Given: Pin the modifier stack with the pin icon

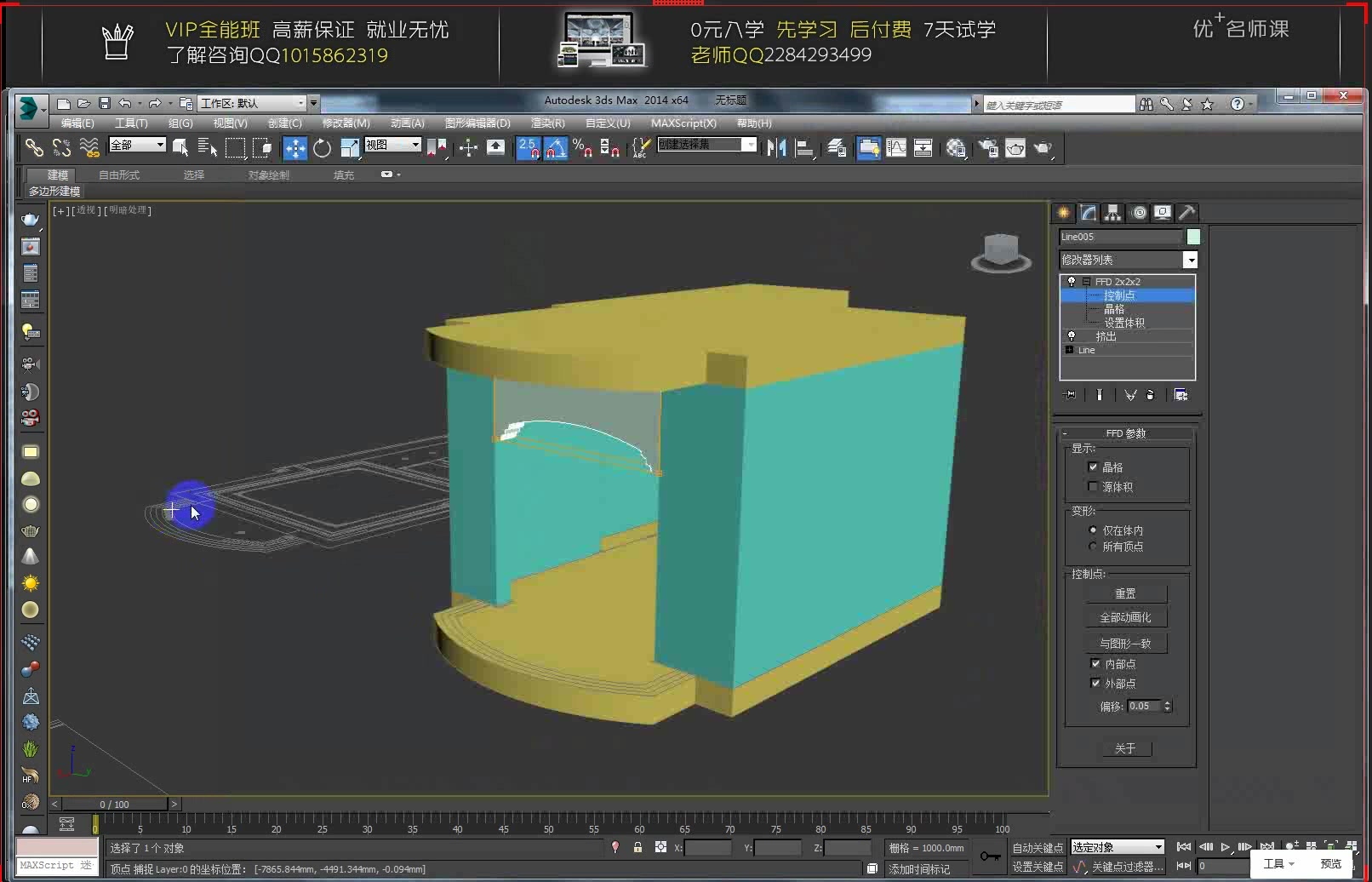Looking at the screenshot, I should [1070, 394].
